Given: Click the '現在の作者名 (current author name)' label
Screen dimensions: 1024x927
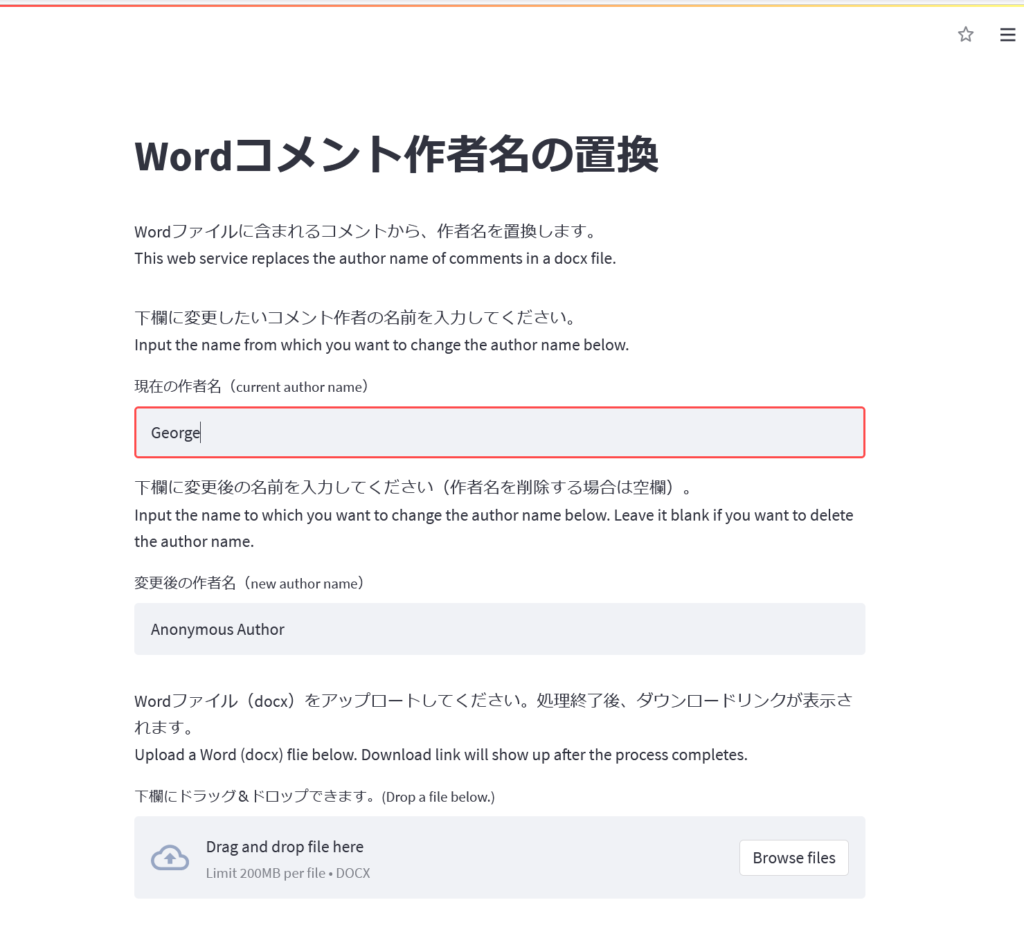Looking at the screenshot, I should [251, 386].
